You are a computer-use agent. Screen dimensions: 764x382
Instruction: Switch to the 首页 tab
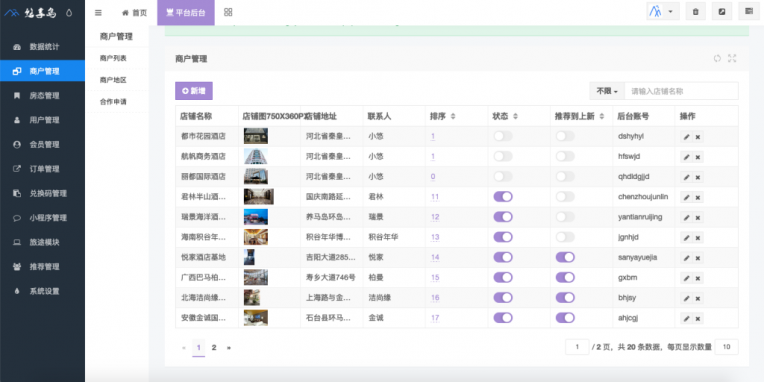click(x=134, y=13)
